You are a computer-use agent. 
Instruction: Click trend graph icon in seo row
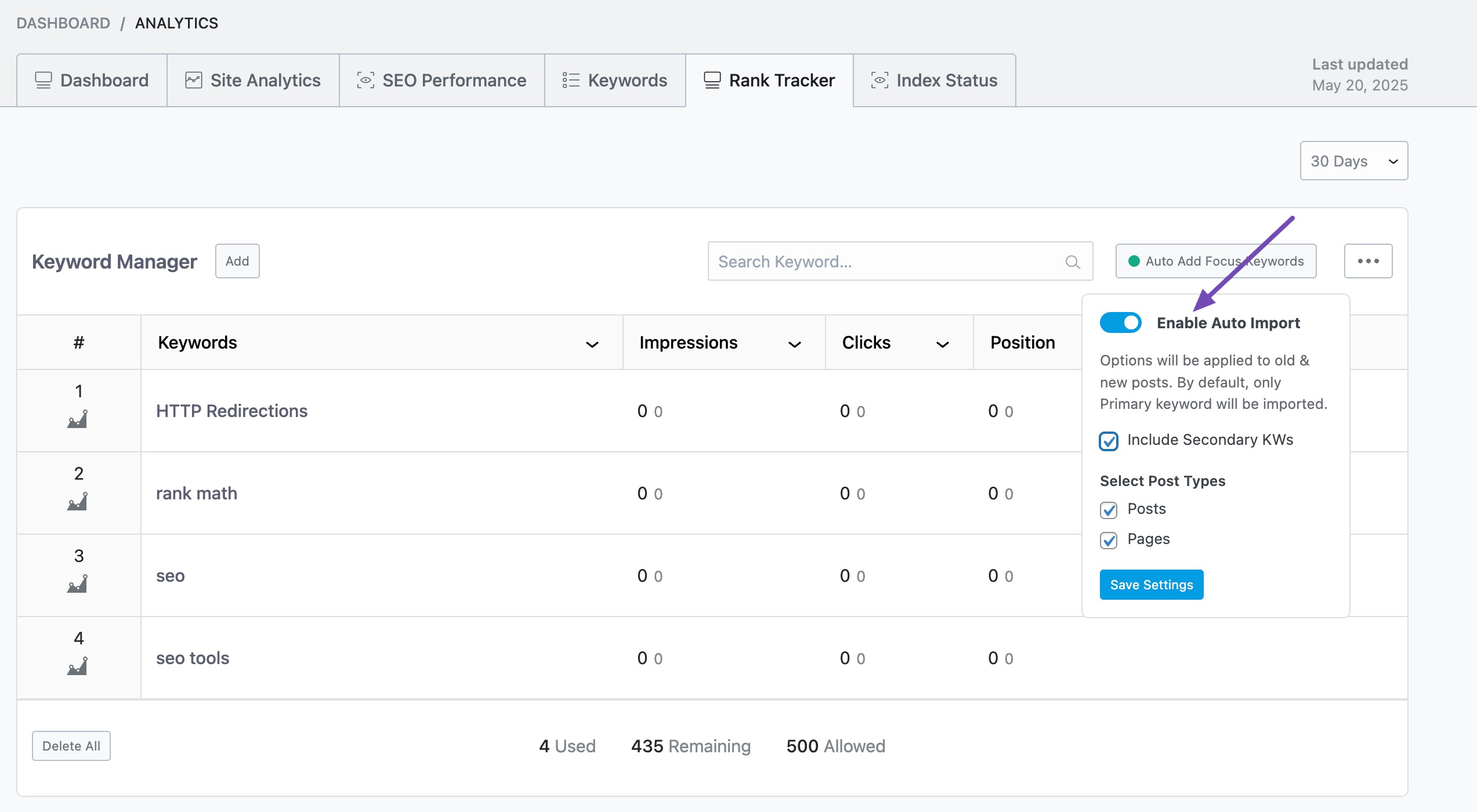pos(77,584)
